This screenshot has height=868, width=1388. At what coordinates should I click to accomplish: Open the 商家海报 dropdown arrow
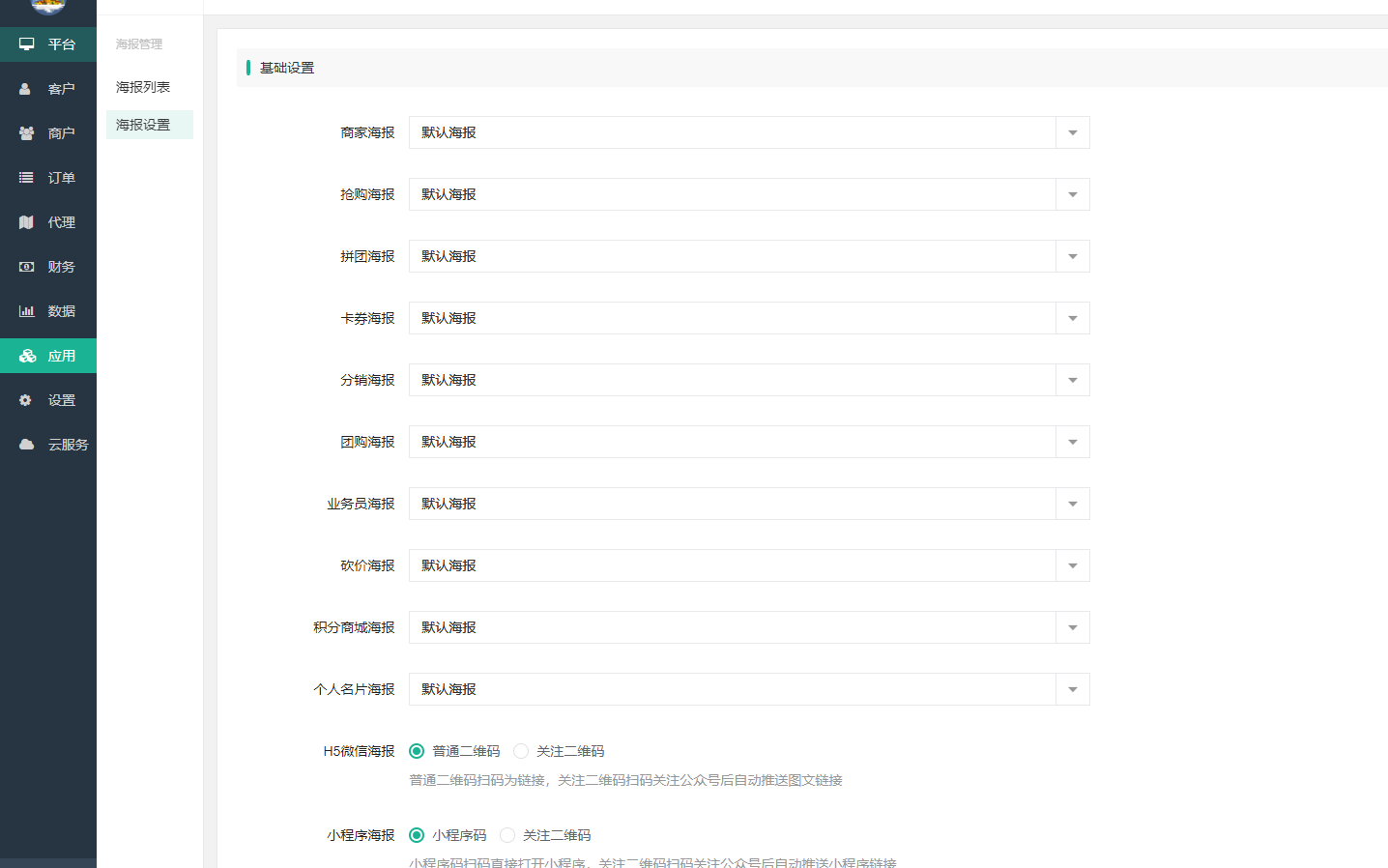1073,132
